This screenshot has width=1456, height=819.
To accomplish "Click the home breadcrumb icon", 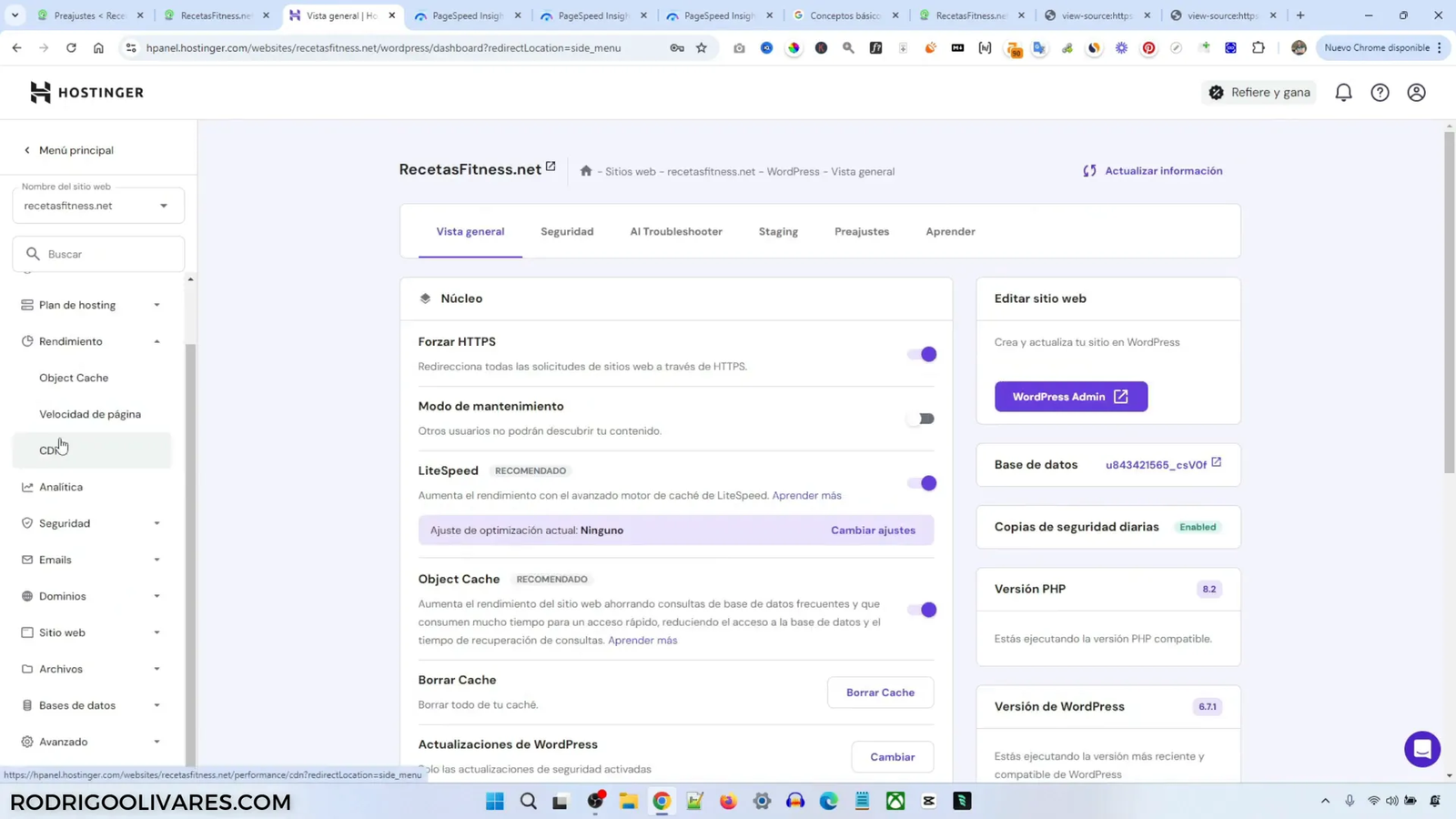I will tap(587, 170).
